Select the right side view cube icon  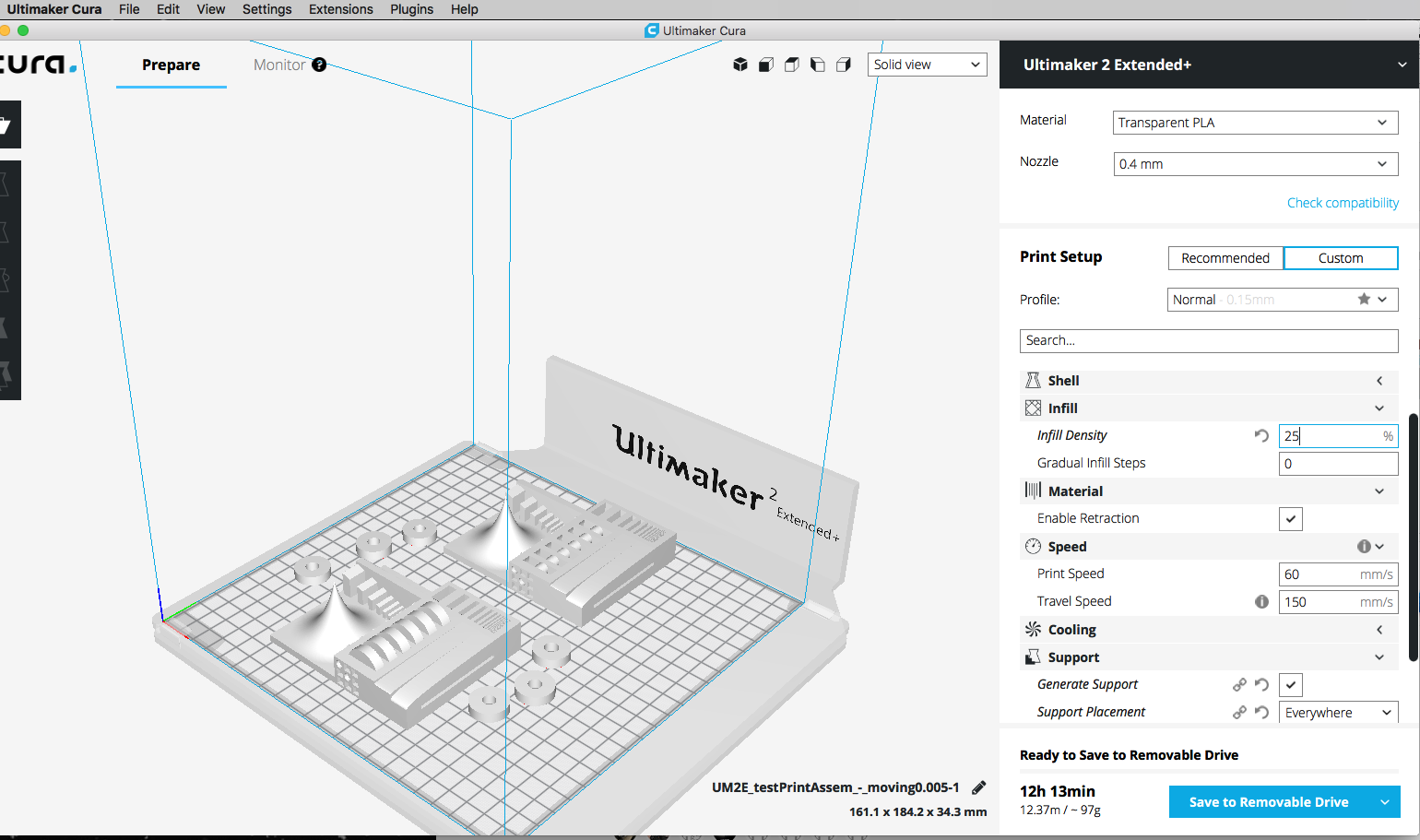click(844, 65)
